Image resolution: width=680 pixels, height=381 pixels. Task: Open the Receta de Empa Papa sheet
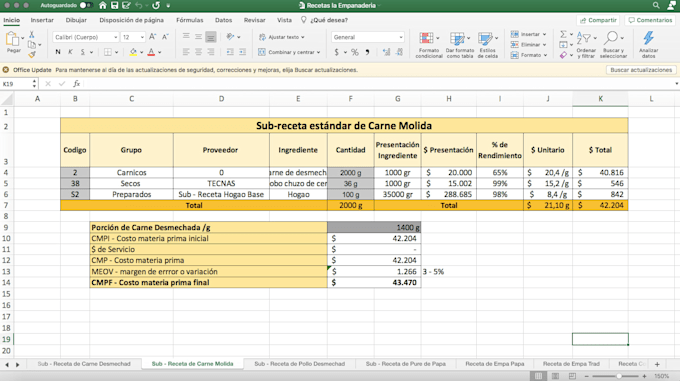click(494, 364)
